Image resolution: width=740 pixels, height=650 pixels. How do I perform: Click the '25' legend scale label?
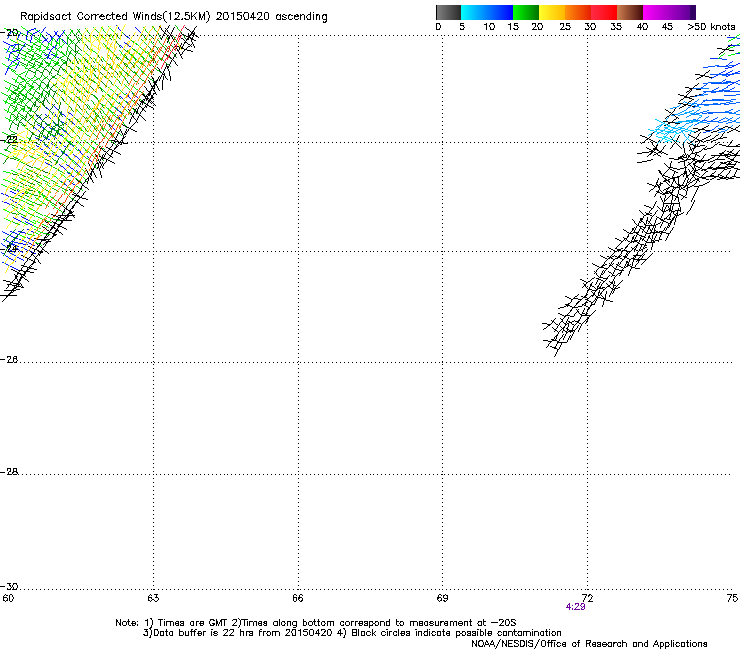point(565,27)
